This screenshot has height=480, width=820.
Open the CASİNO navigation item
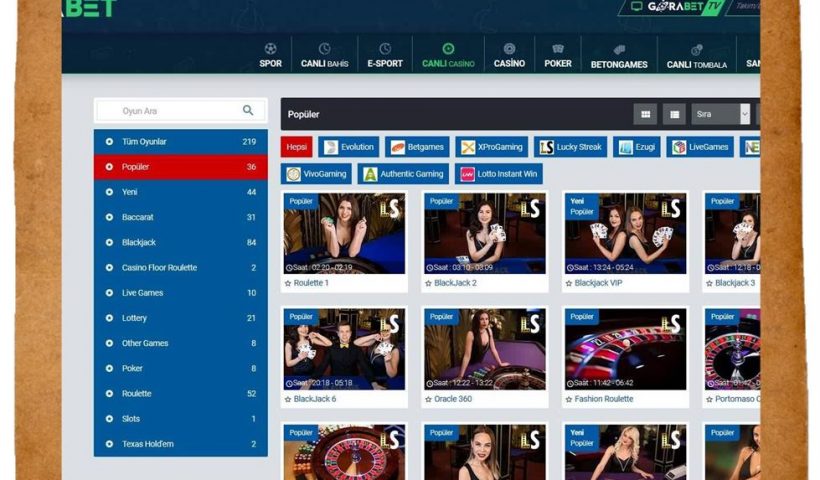(x=509, y=55)
